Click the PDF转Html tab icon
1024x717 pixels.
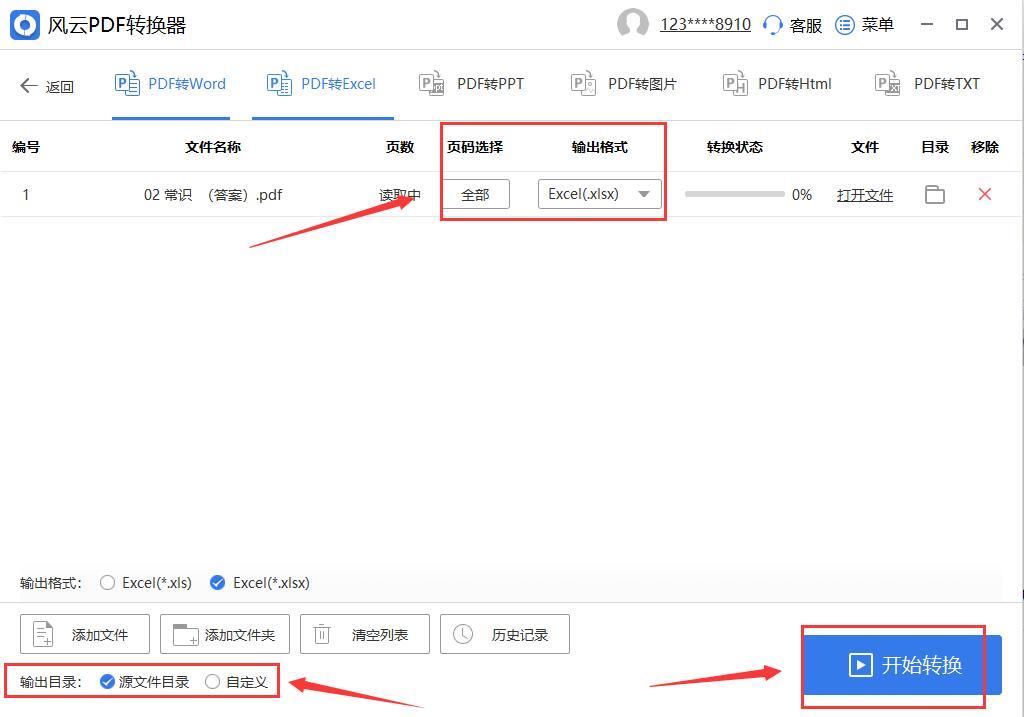735,84
